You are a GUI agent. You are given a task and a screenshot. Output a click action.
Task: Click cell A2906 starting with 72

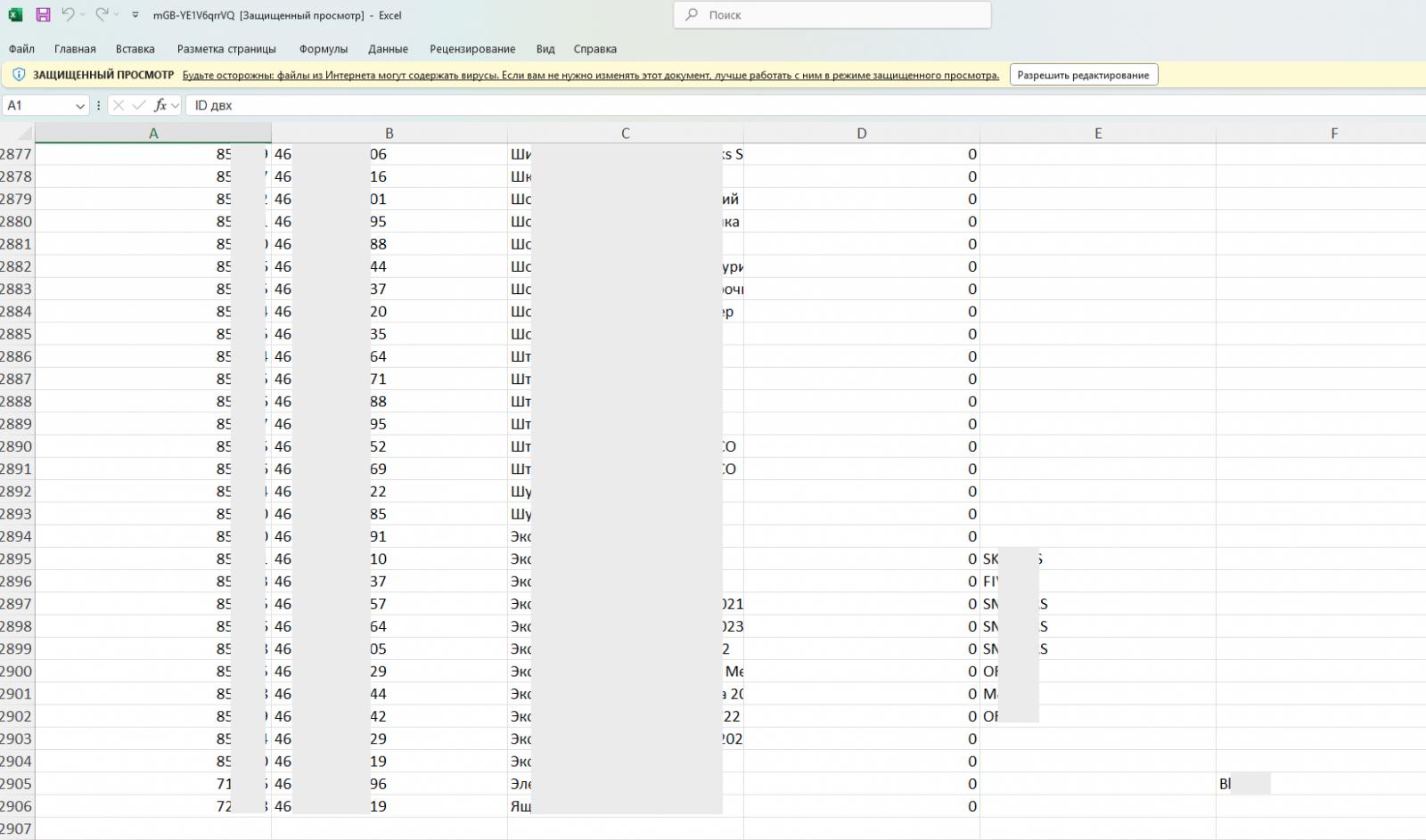tap(153, 806)
